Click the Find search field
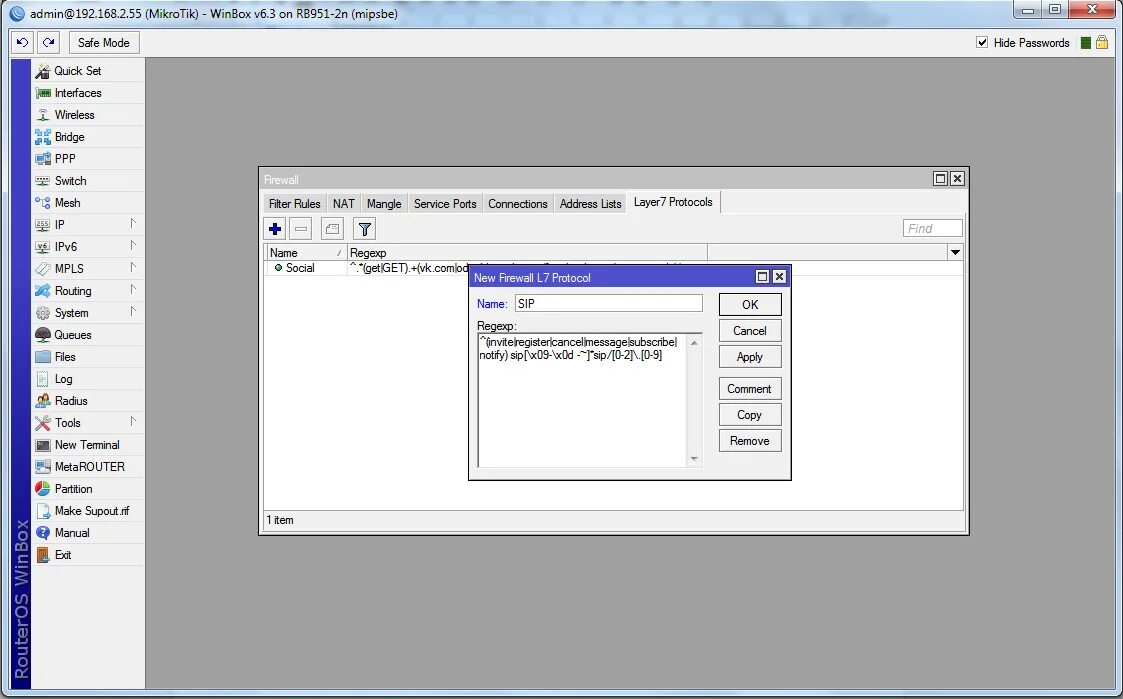This screenshot has height=699, width=1123. pyautogui.click(x=932, y=228)
